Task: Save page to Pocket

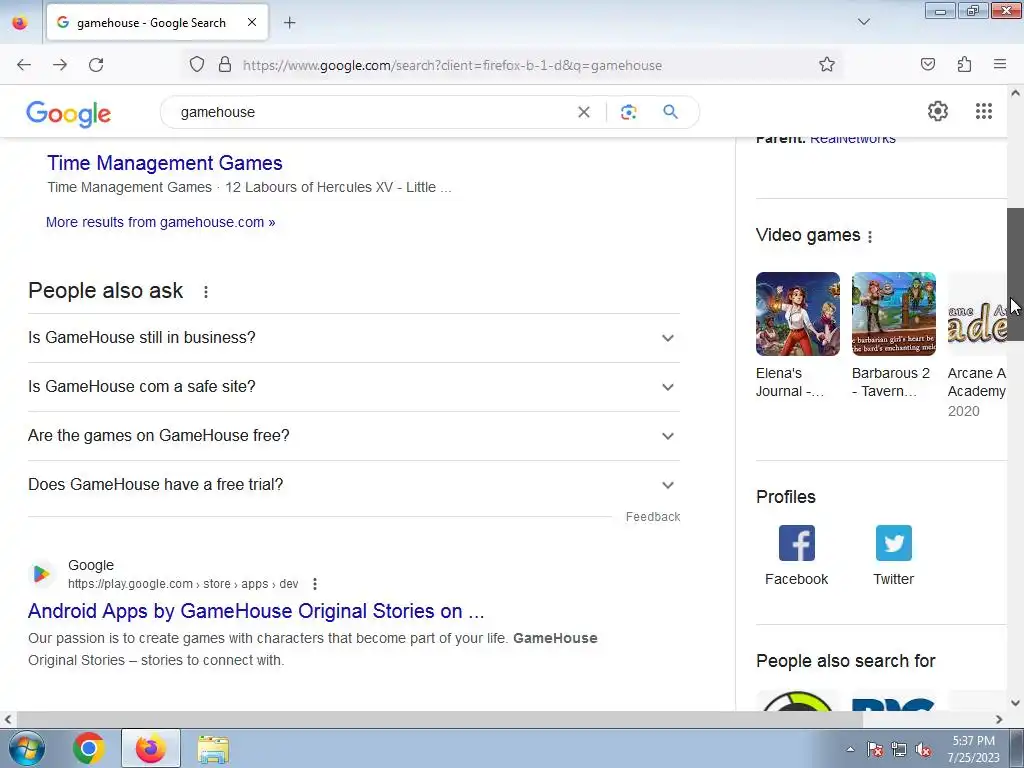Action: click(928, 65)
